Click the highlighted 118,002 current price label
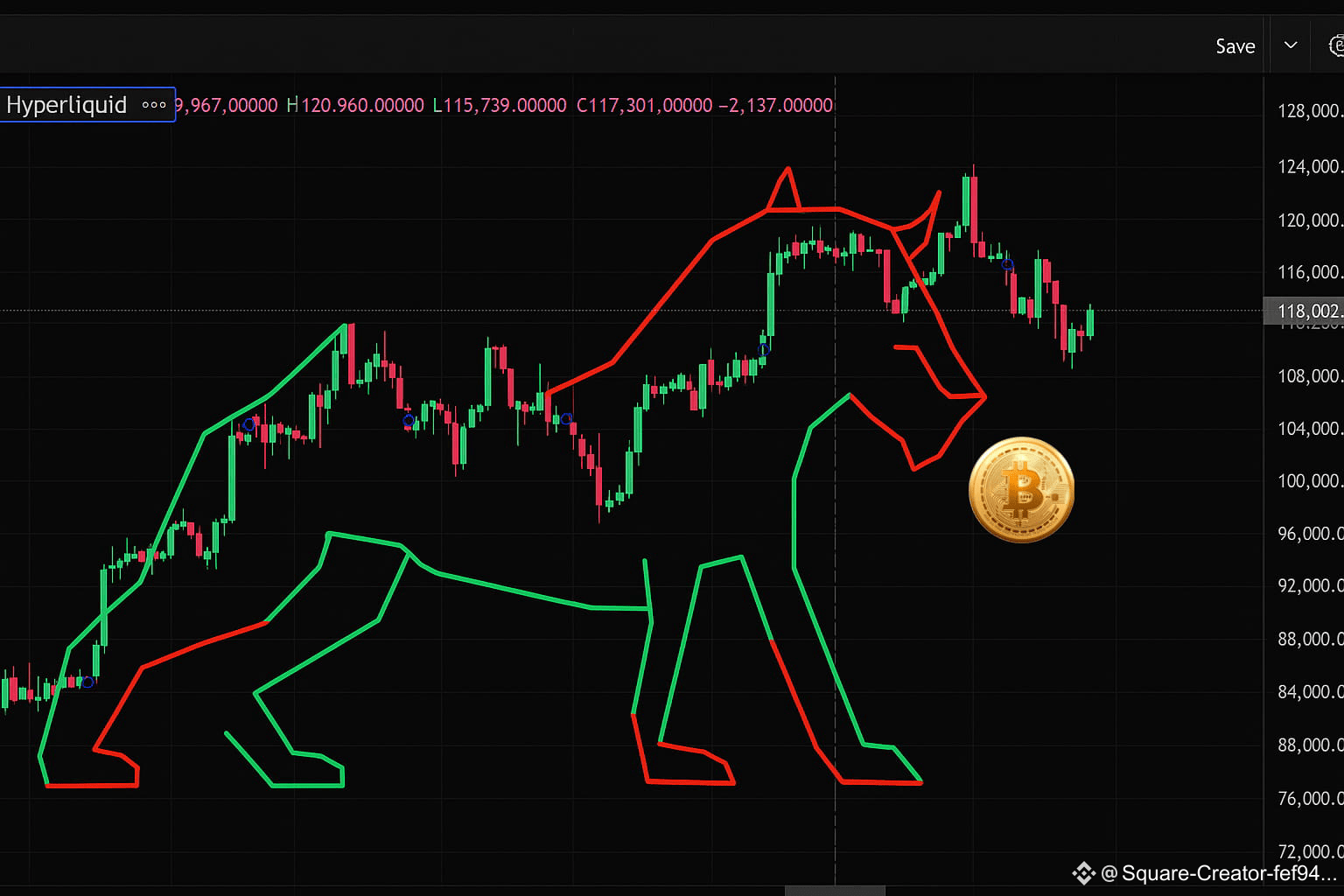The width and height of the screenshot is (1344, 896). [x=1304, y=311]
